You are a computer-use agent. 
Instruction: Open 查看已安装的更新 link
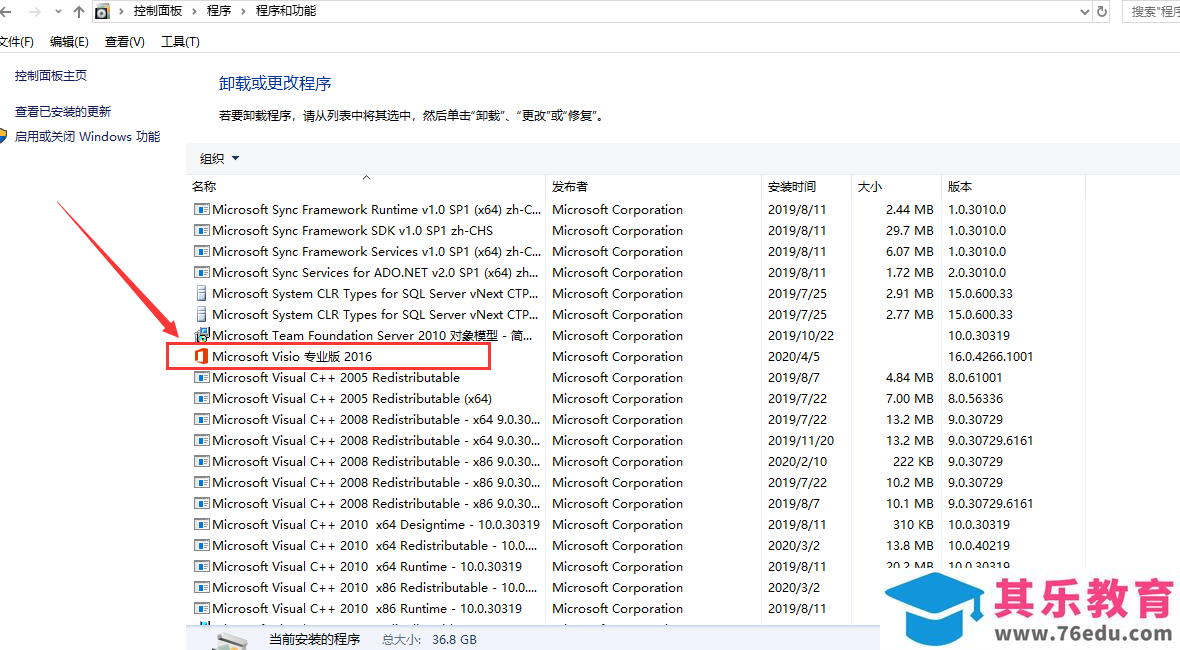pyautogui.click(x=63, y=111)
